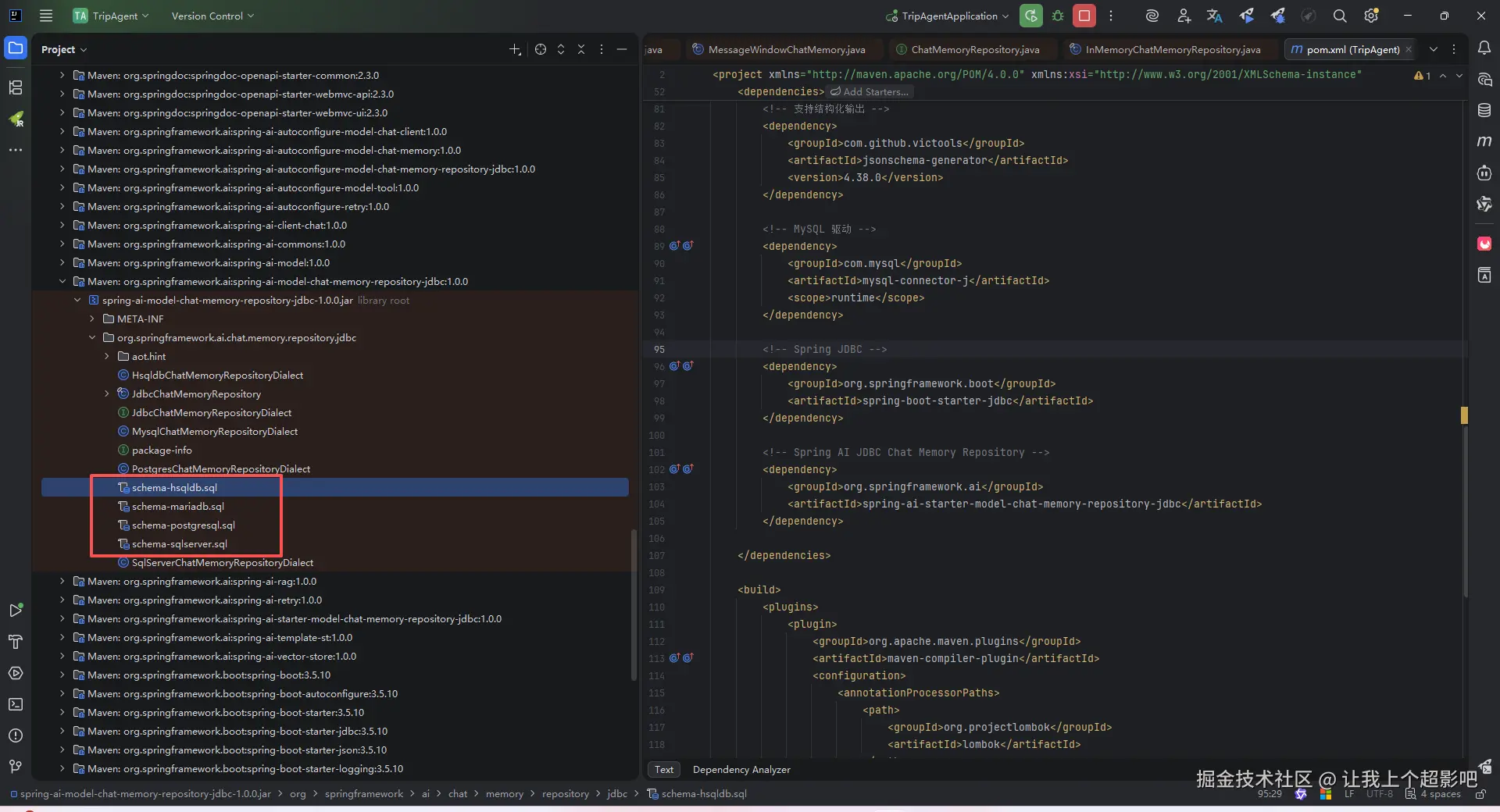Start debugging TripAgentApplication
Screen dimensions: 1500x812
pos(1058,16)
